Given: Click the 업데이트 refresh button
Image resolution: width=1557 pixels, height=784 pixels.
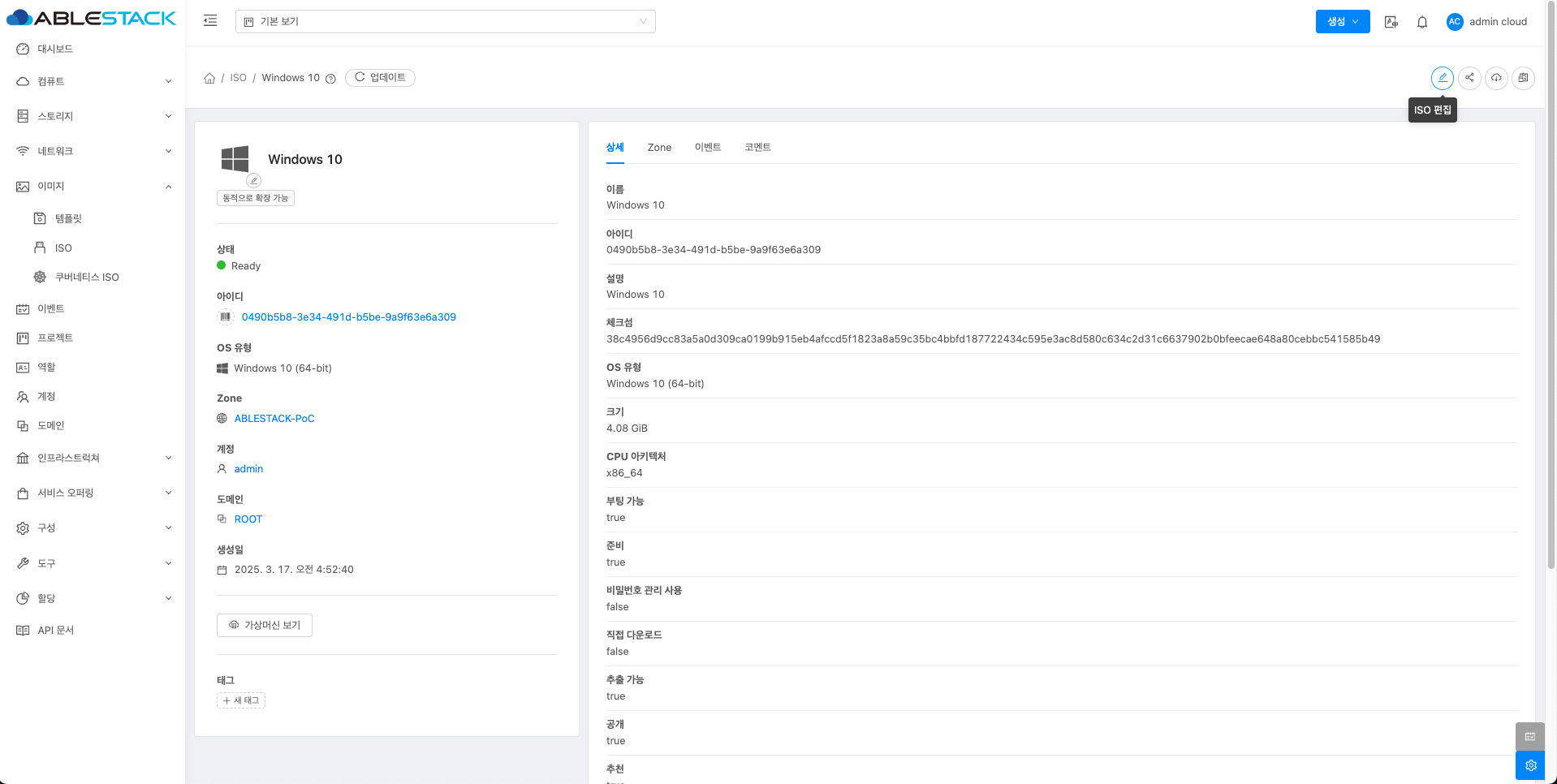Looking at the screenshot, I should pos(380,78).
